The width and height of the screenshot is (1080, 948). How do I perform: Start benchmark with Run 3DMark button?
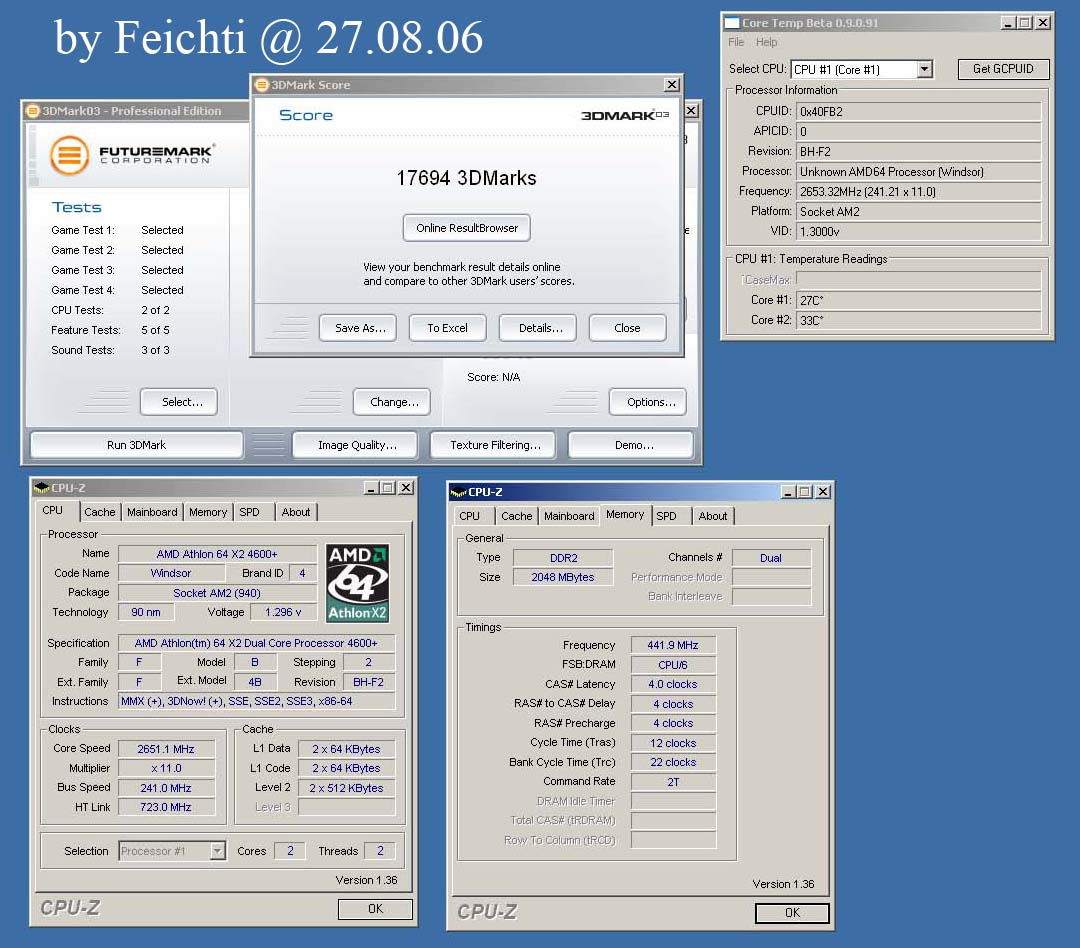point(136,445)
